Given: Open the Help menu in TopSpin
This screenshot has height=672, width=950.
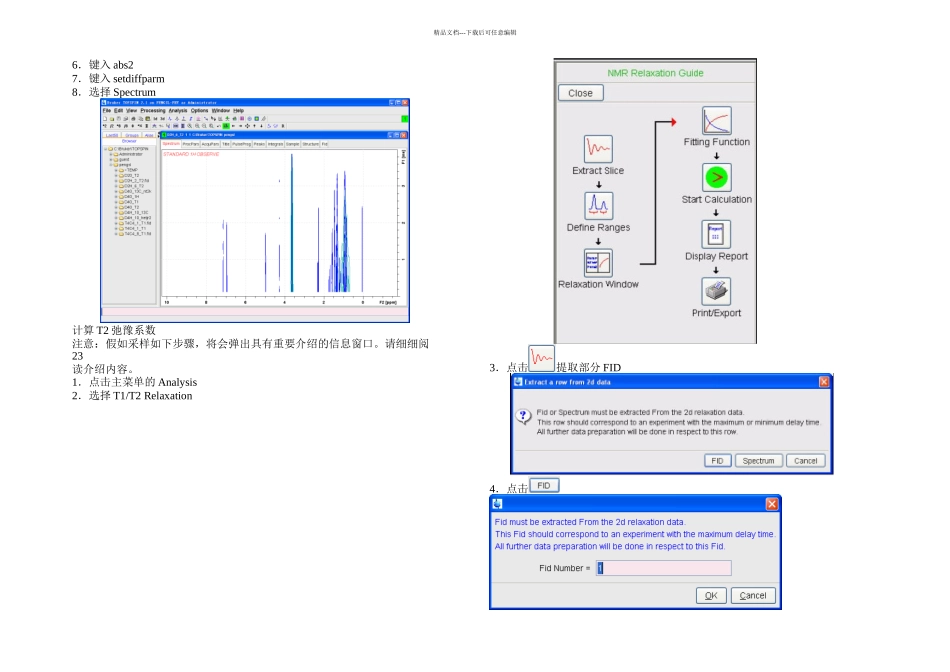Looking at the screenshot, I should (x=238, y=111).
